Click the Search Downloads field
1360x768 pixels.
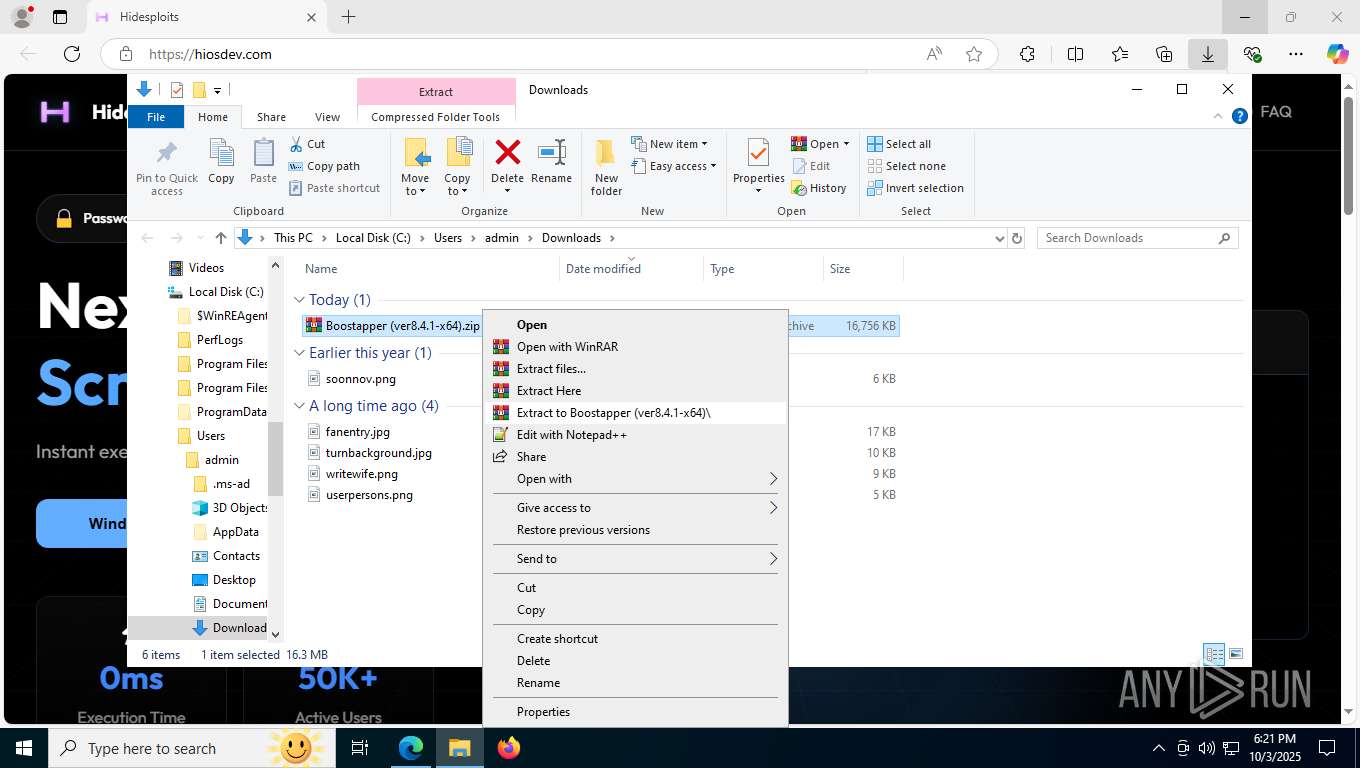pos(1137,238)
